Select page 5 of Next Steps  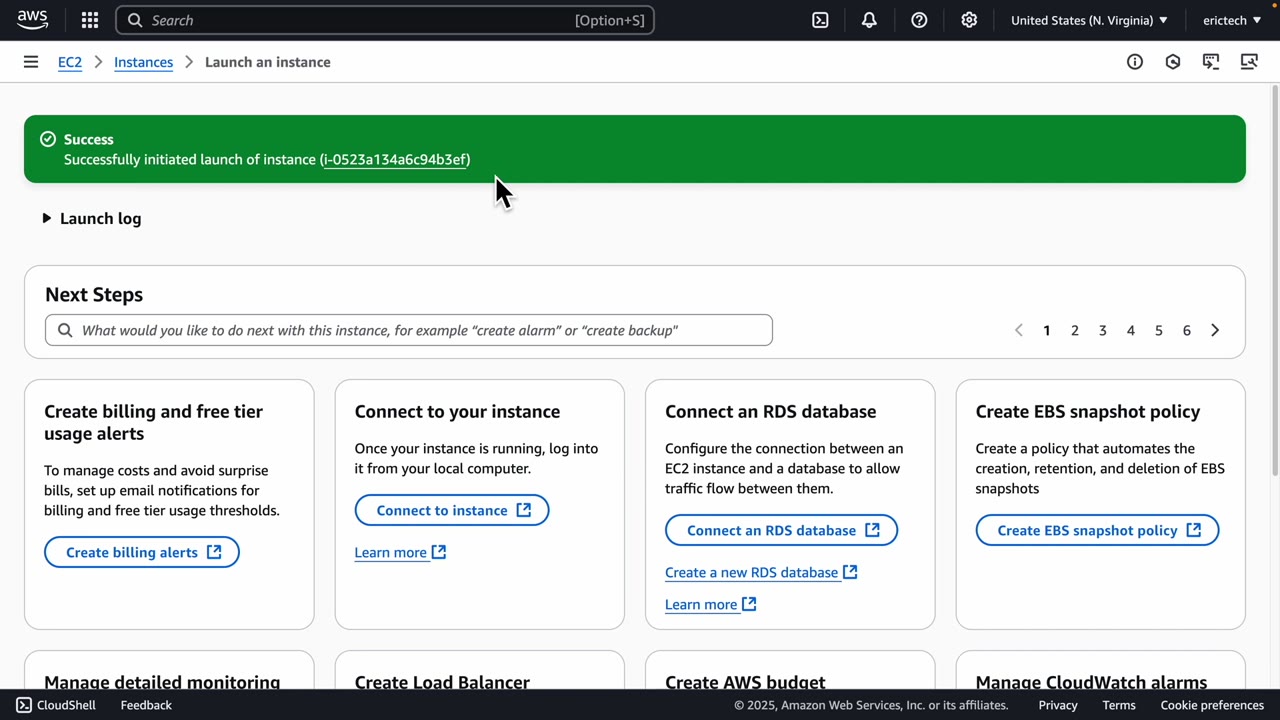tap(1159, 330)
